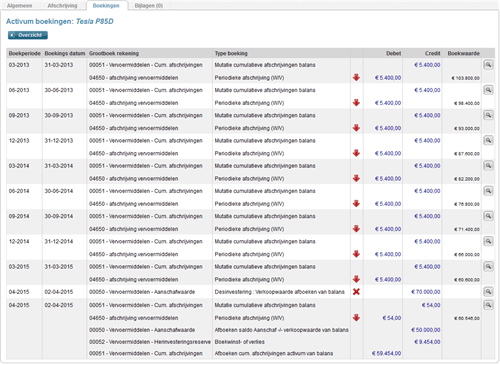Click Boekwinst- of verlies booking type
Image resolution: width=500 pixels, height=365 pixels.
pyautogui.click(x=239, y=342)
